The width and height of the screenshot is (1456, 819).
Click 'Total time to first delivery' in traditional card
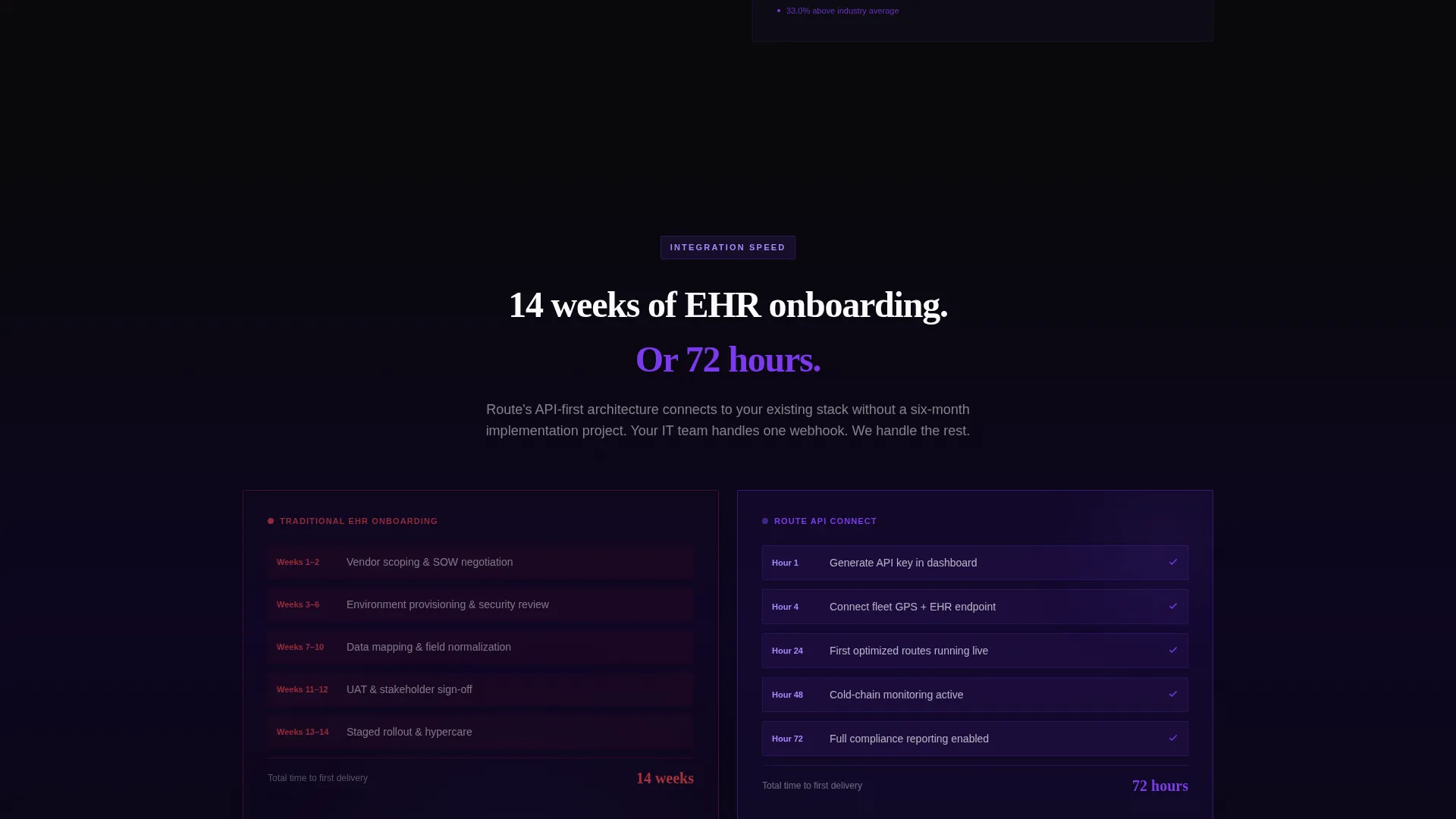[318, 778]
